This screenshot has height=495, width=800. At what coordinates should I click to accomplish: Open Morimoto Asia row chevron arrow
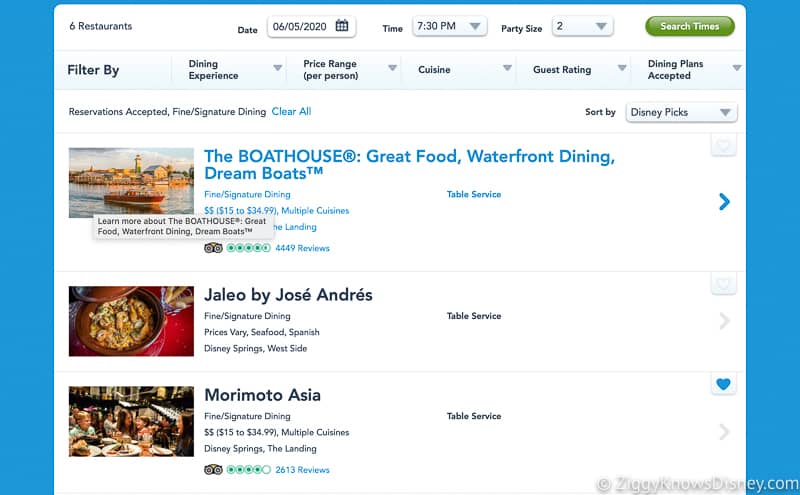point(724,432)
